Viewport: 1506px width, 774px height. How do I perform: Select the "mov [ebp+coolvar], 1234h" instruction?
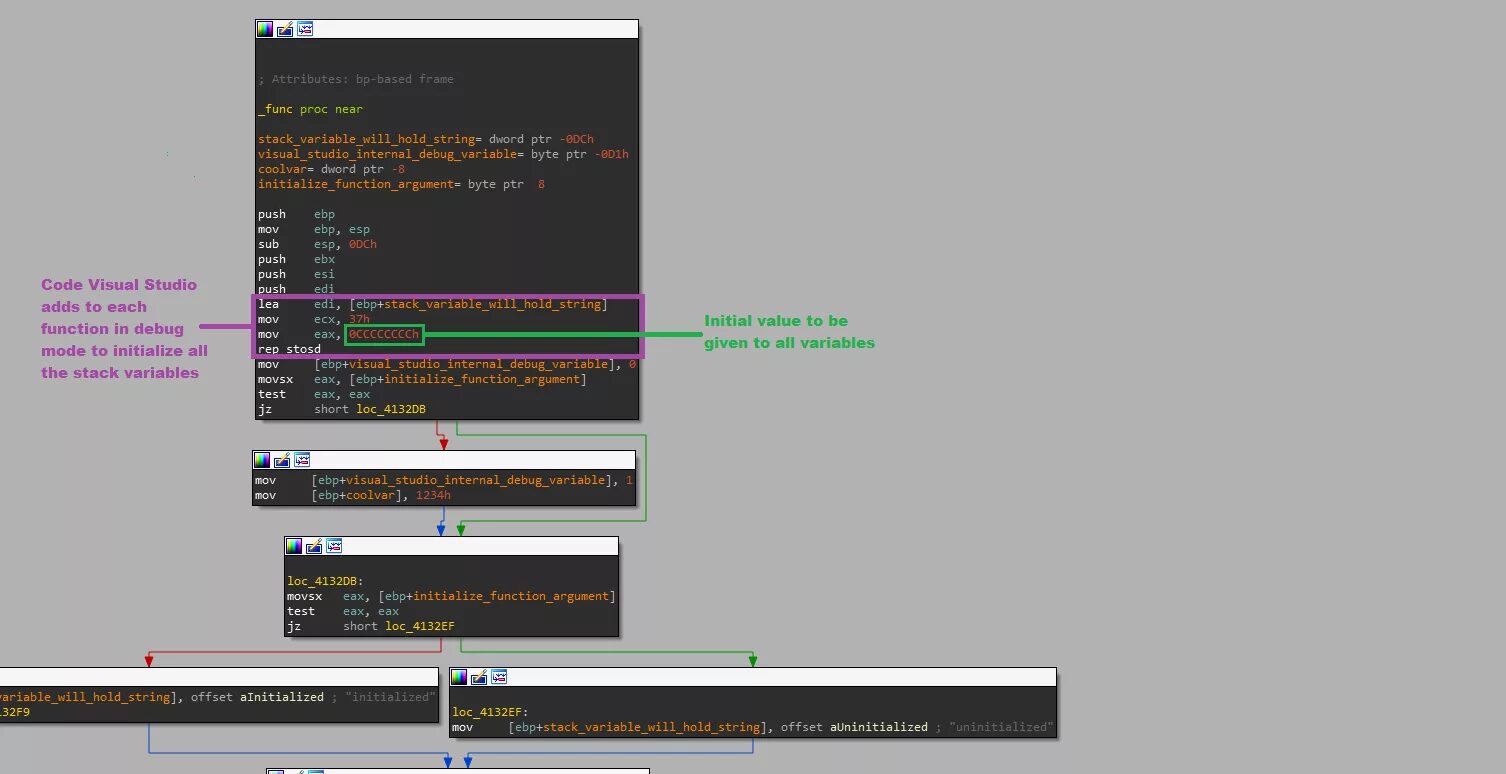tap(353, 495)
